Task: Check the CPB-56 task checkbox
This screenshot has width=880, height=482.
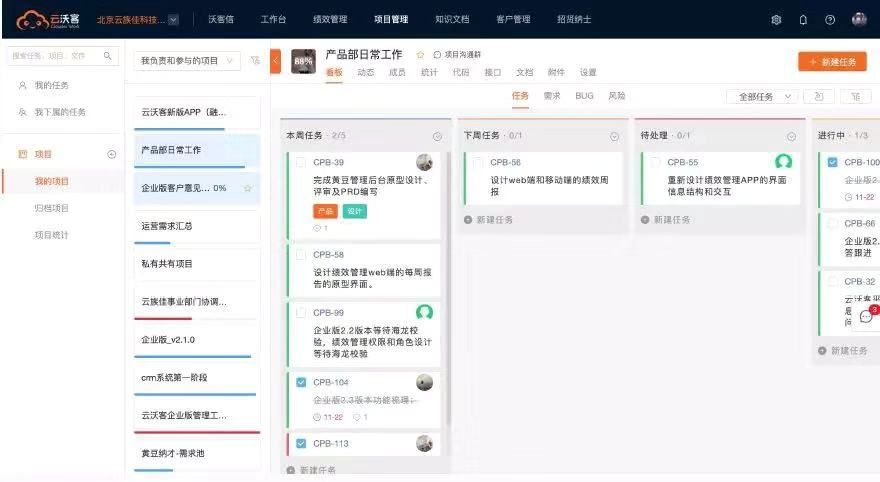Action: tap(478, 162)
